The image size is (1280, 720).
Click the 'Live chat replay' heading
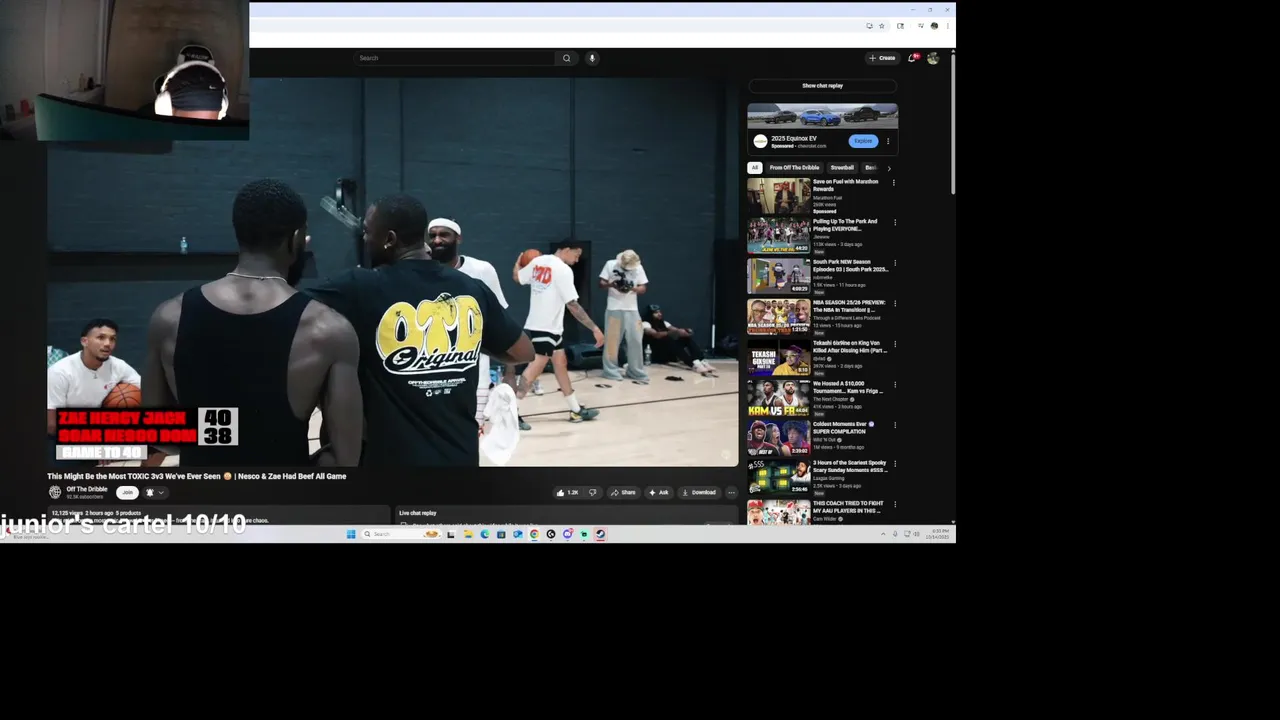(x=418, y=513)
